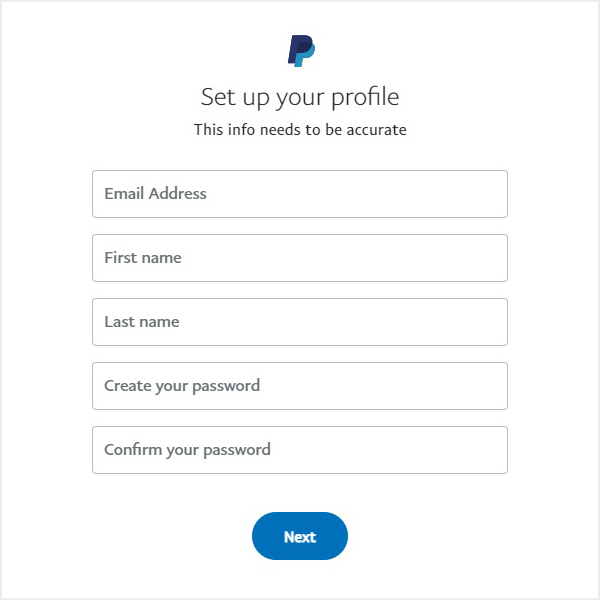Click the 'First name' placeholder label
The image size is (600, 600).
(x=143, y=258)
